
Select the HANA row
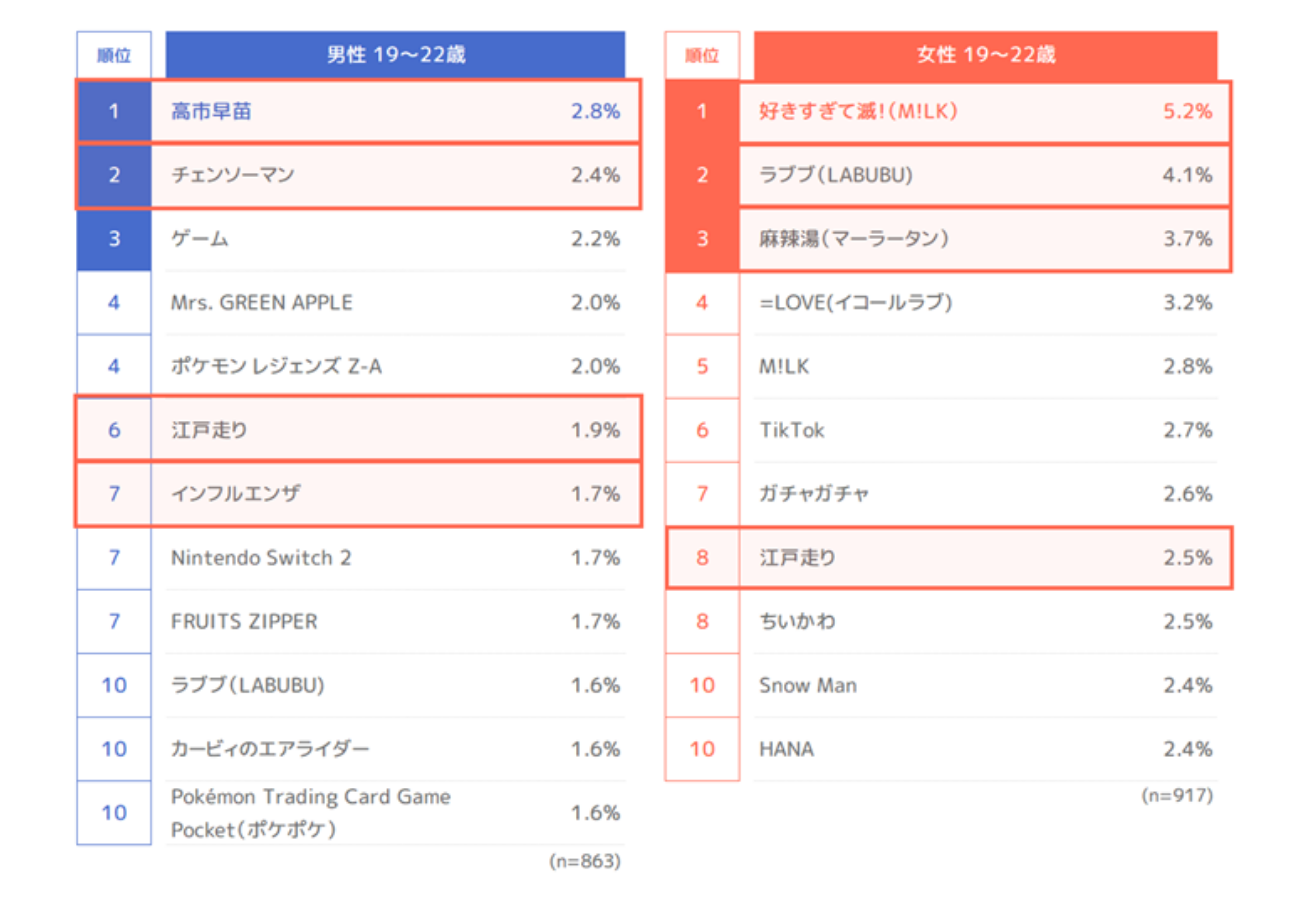coord(786,749)
